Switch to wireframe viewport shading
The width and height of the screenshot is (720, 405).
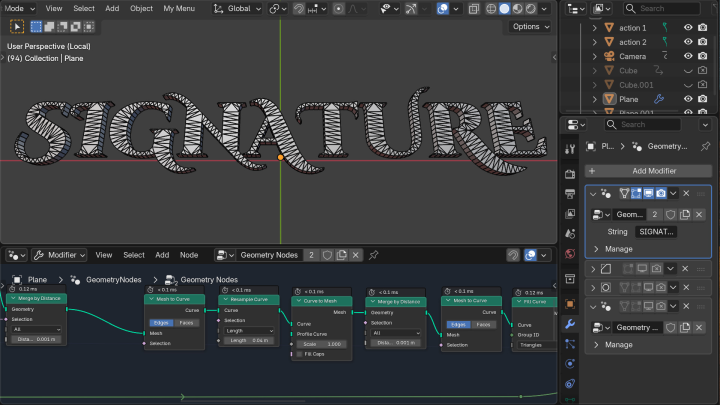(491, 8)
